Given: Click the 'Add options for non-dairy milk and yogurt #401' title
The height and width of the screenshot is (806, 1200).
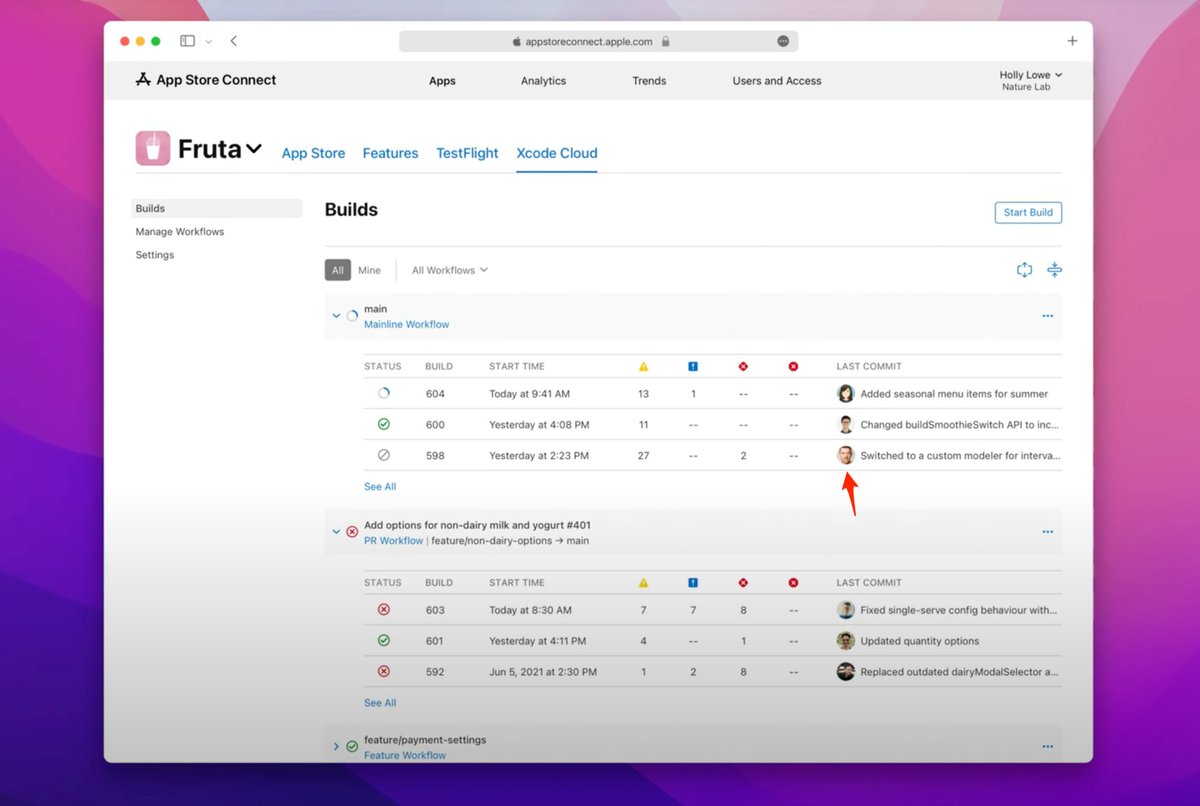Looking at the screenshot, I should pos(477,525).
